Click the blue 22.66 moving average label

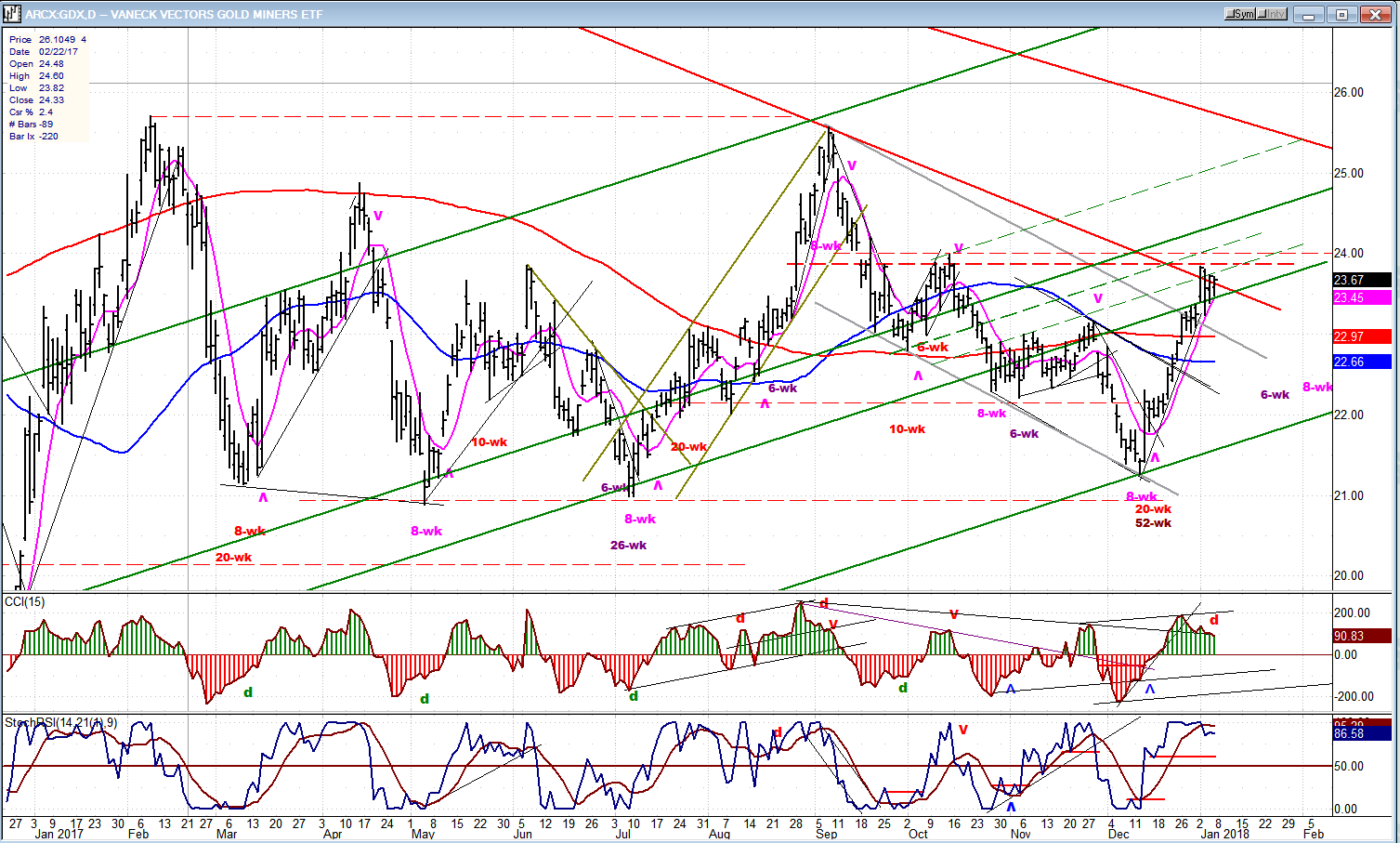(1361, 362)
